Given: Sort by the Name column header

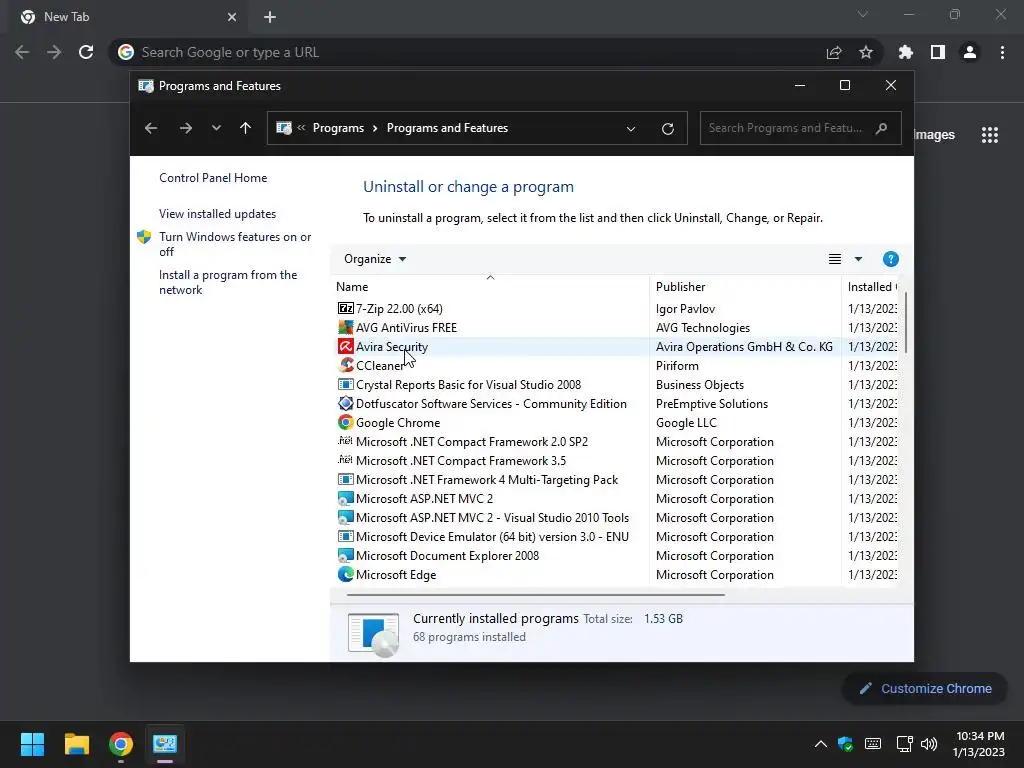Looking at the screenshot, I should (490, 286).
